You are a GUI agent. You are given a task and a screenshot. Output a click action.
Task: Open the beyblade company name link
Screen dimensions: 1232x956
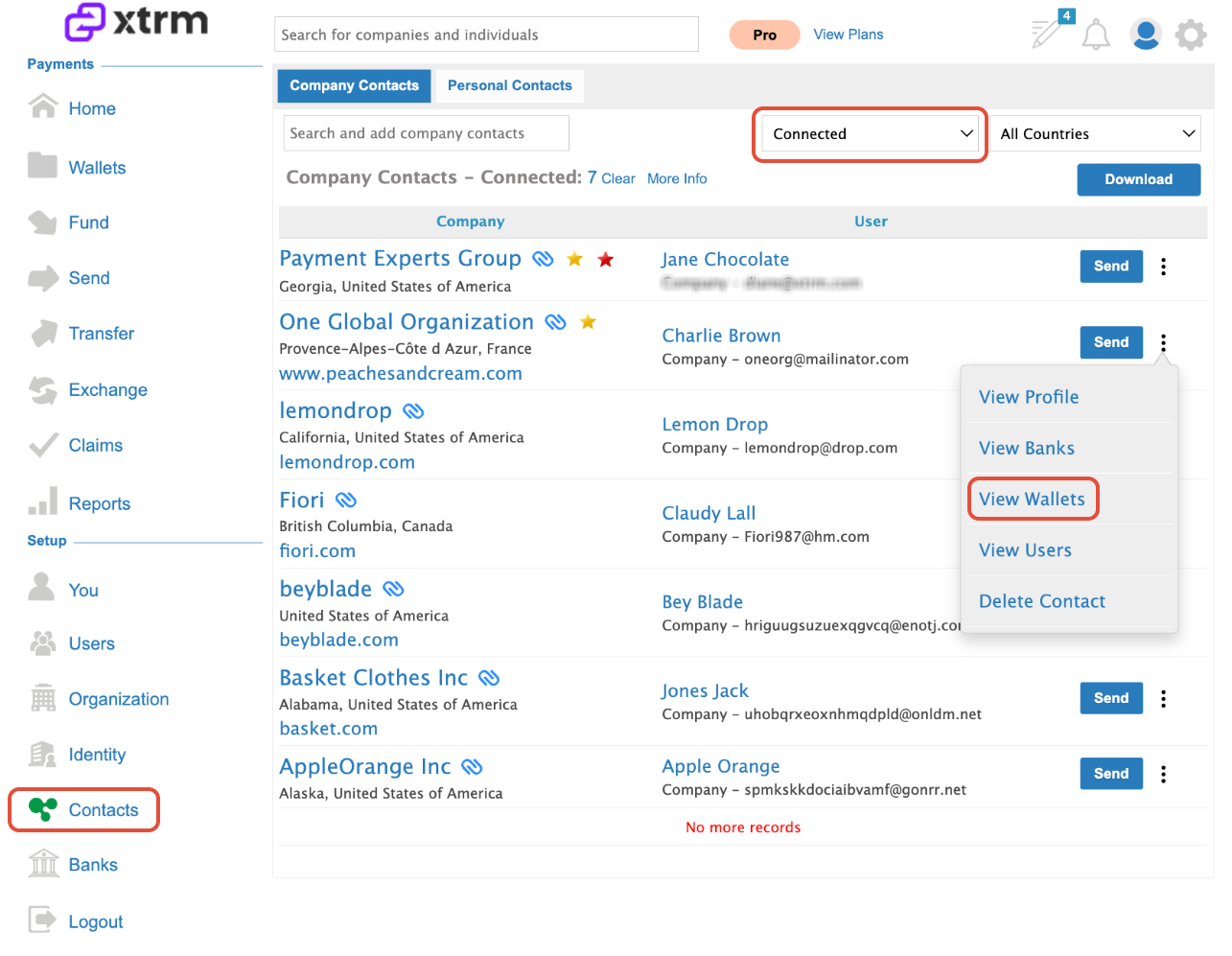pos(326,589)
